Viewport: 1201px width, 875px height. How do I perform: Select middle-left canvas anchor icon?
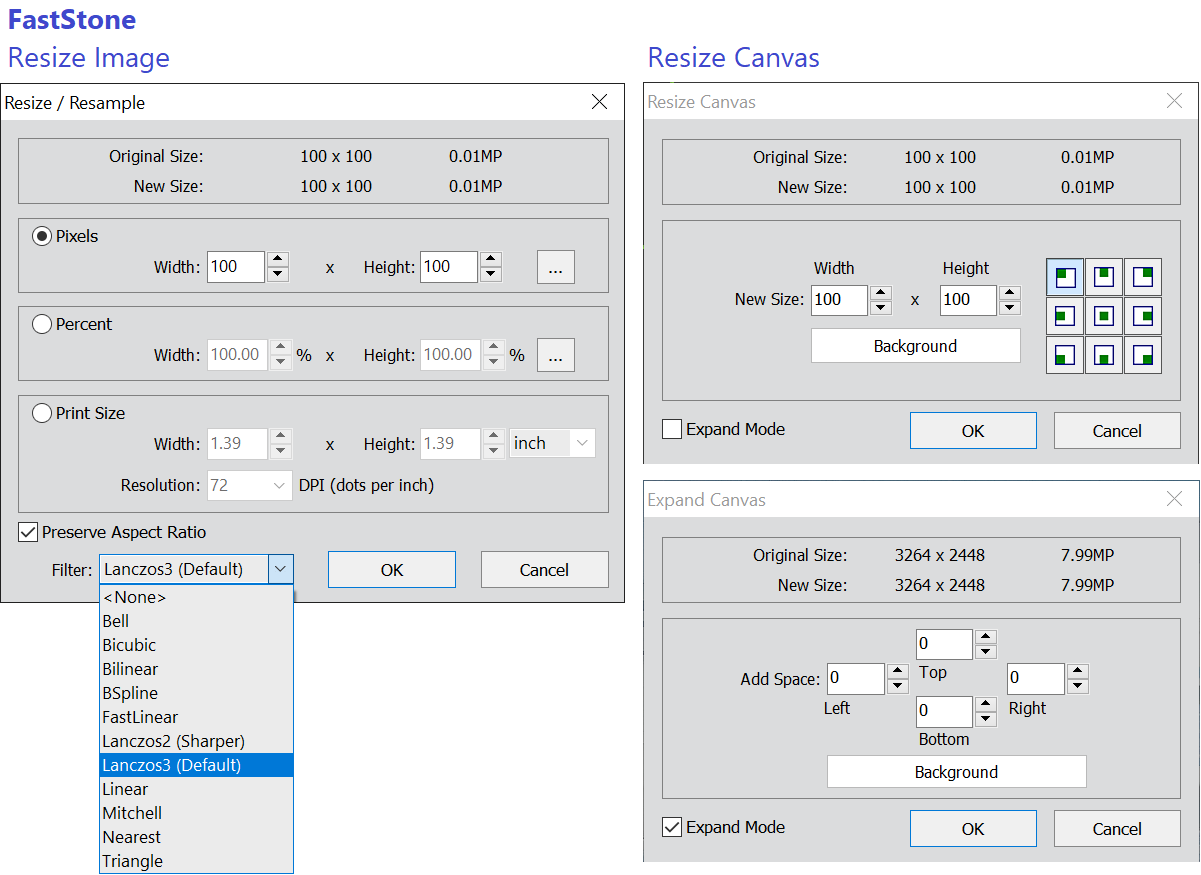tap(1065, 316)
